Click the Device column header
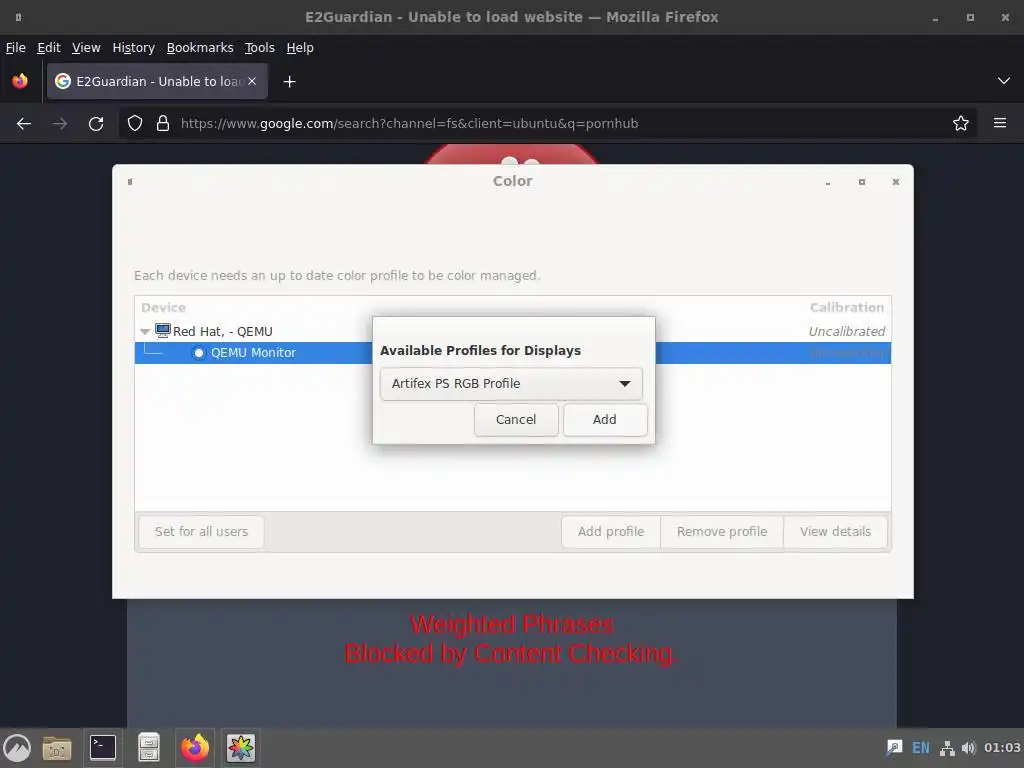 163,308
